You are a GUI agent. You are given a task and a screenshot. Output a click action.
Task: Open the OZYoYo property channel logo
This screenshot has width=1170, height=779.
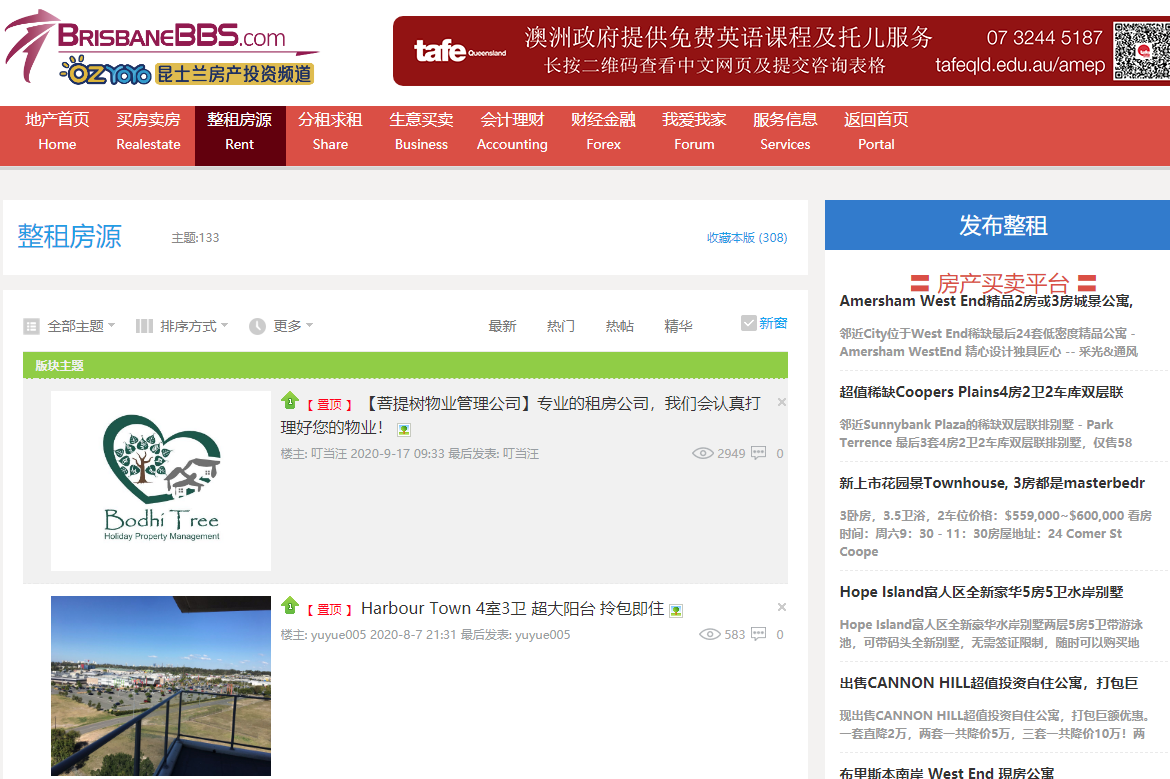click(187, 72)
